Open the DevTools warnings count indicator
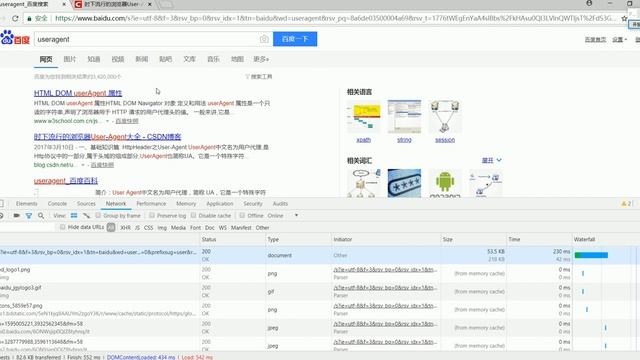 coord(626,204)
